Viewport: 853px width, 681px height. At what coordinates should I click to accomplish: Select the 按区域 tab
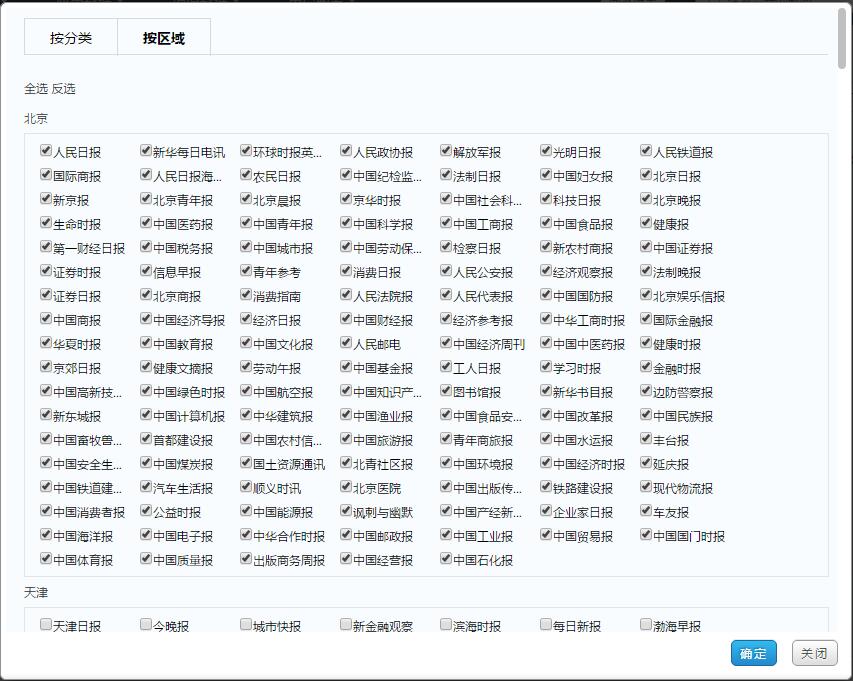click(x=164, y=38)
